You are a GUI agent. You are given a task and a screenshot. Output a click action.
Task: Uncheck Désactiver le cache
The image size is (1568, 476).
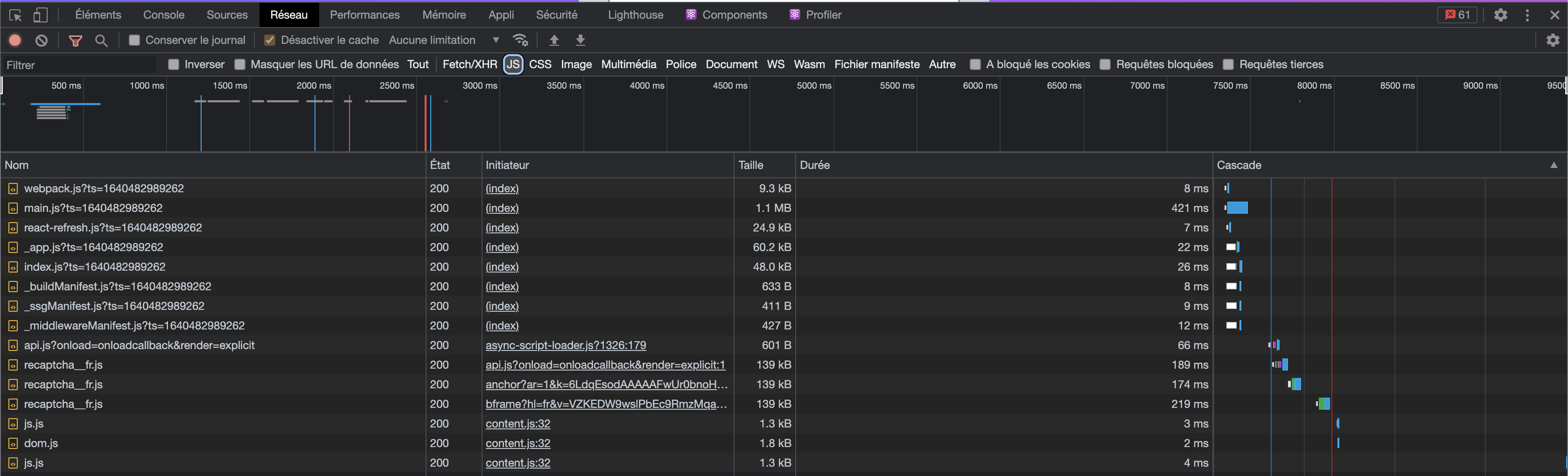pos(270,40)
